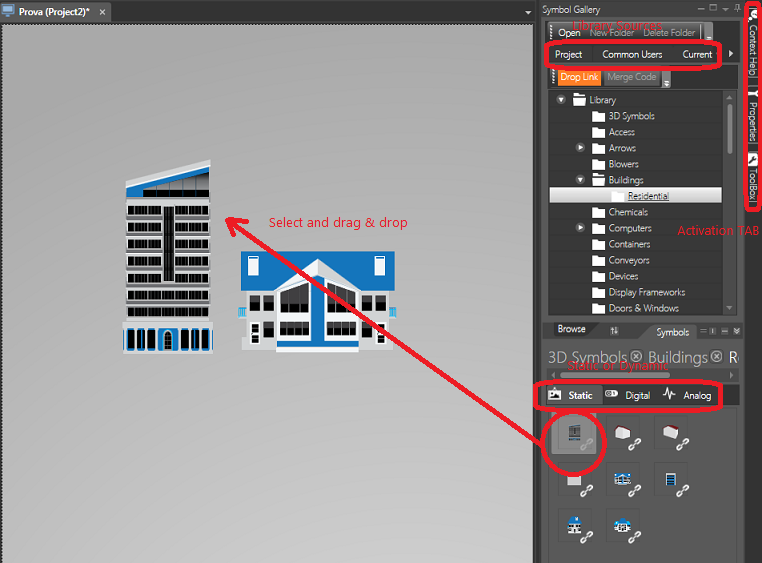The width and height of the screenshot is (762, 563).
Task: Remove the Buildings breadcrumb with its X
Action: (717, 357)
